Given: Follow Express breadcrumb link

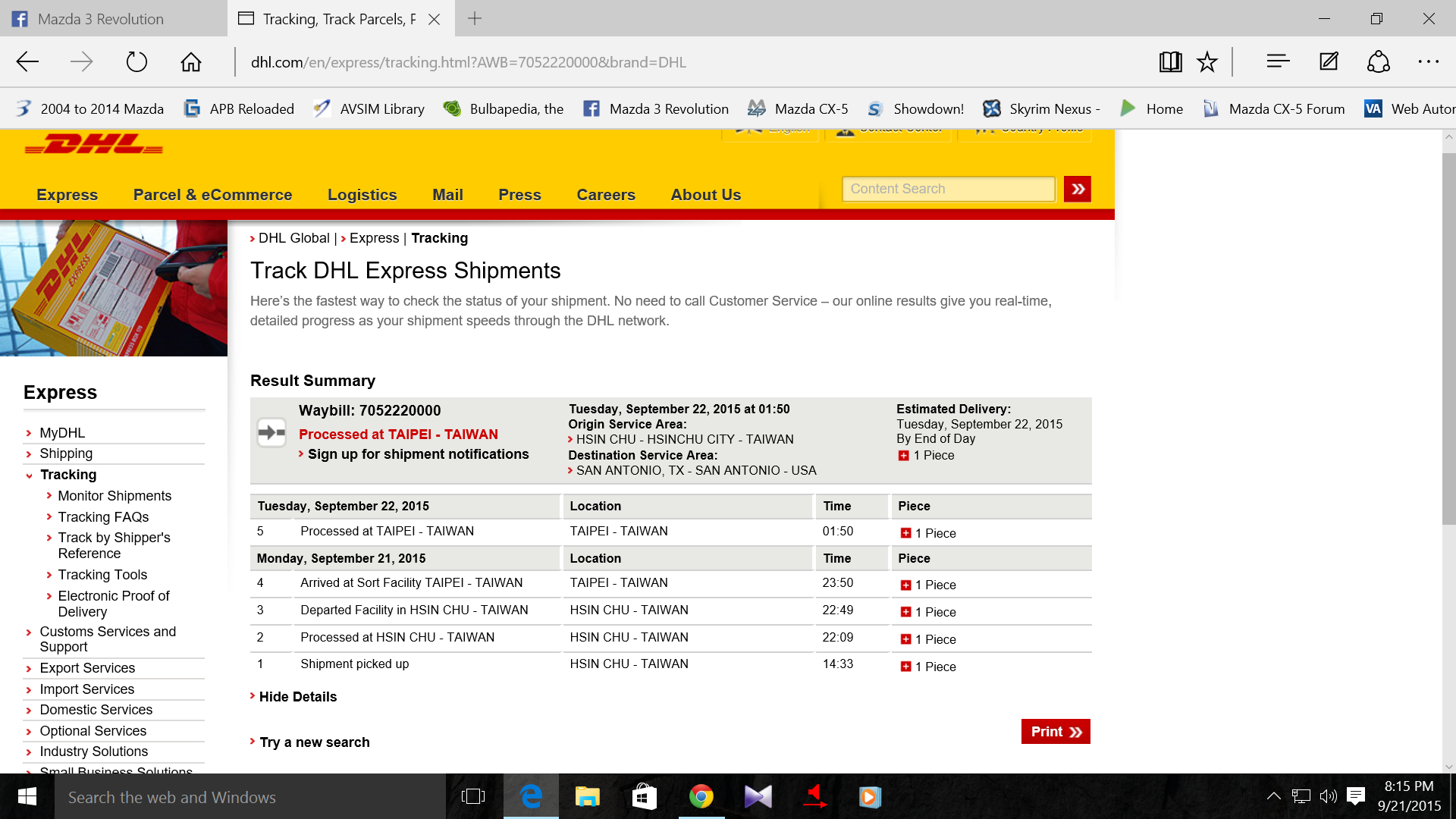Looking at the screenshot, I should (x=374, y=238).
